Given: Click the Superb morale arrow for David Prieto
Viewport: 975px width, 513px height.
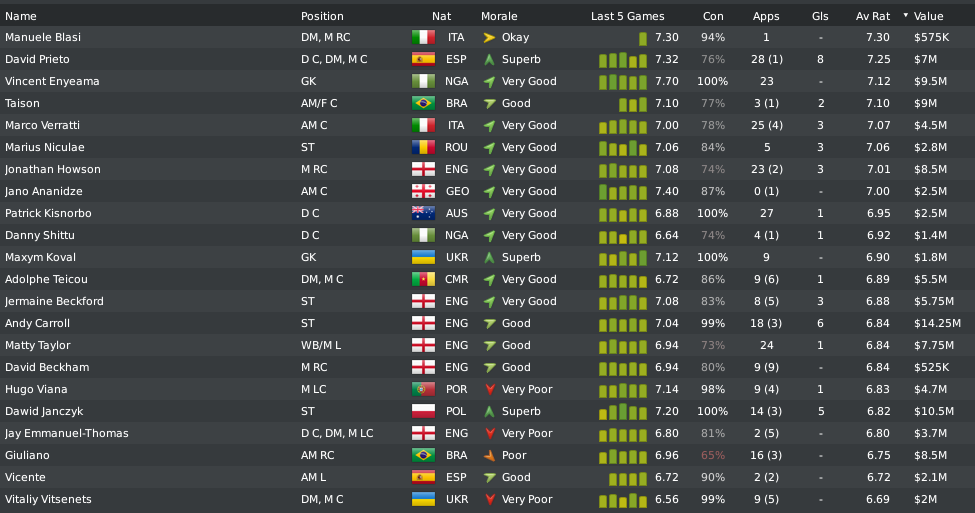Looking at the screenshot, I should coord(489,60).
